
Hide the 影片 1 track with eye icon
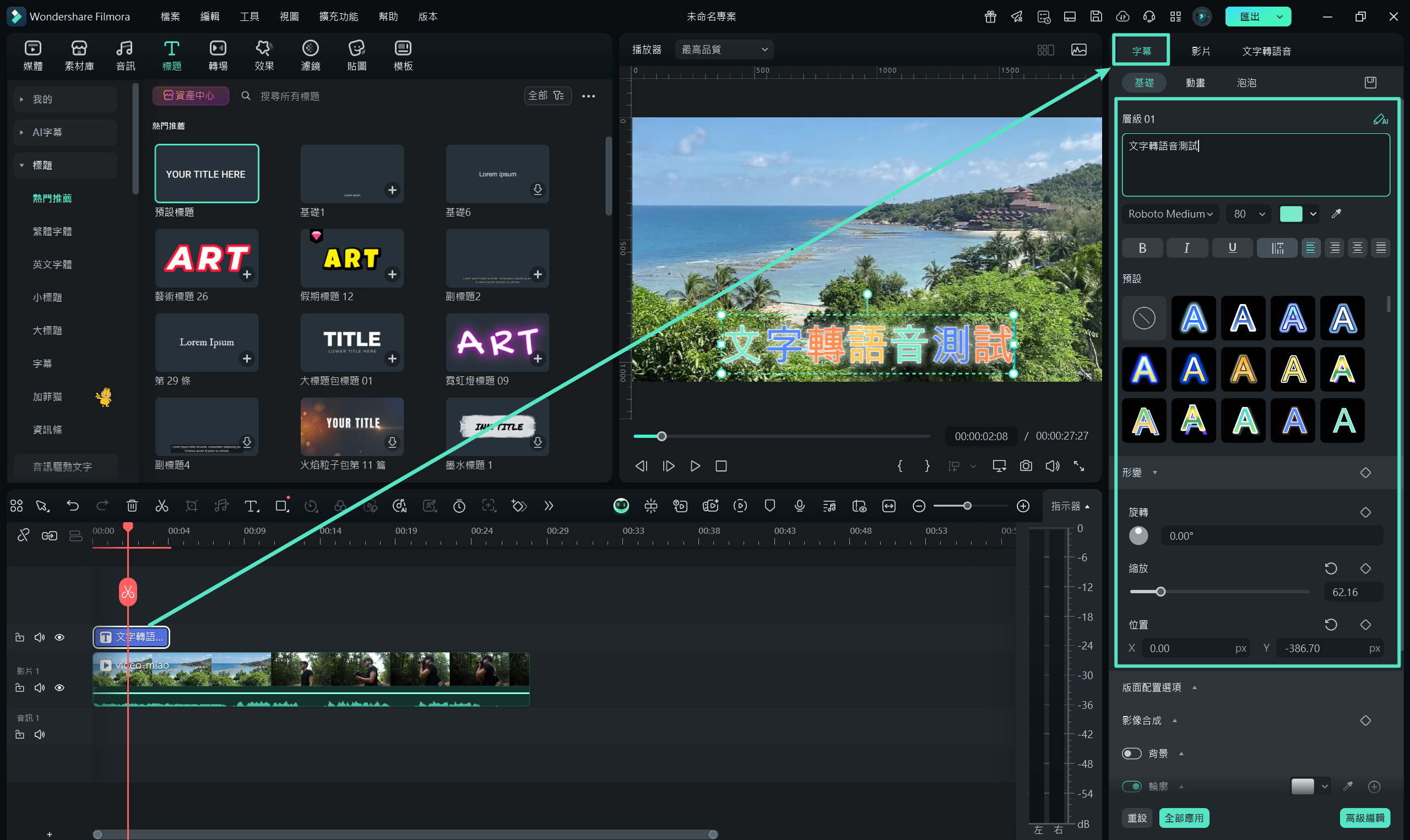coord(59,687)
